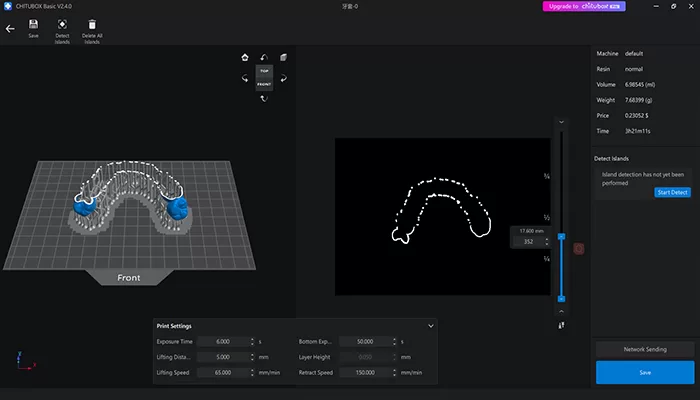Click the Volume 6.98545 (ml) value
700x400 pixels.
640,84
